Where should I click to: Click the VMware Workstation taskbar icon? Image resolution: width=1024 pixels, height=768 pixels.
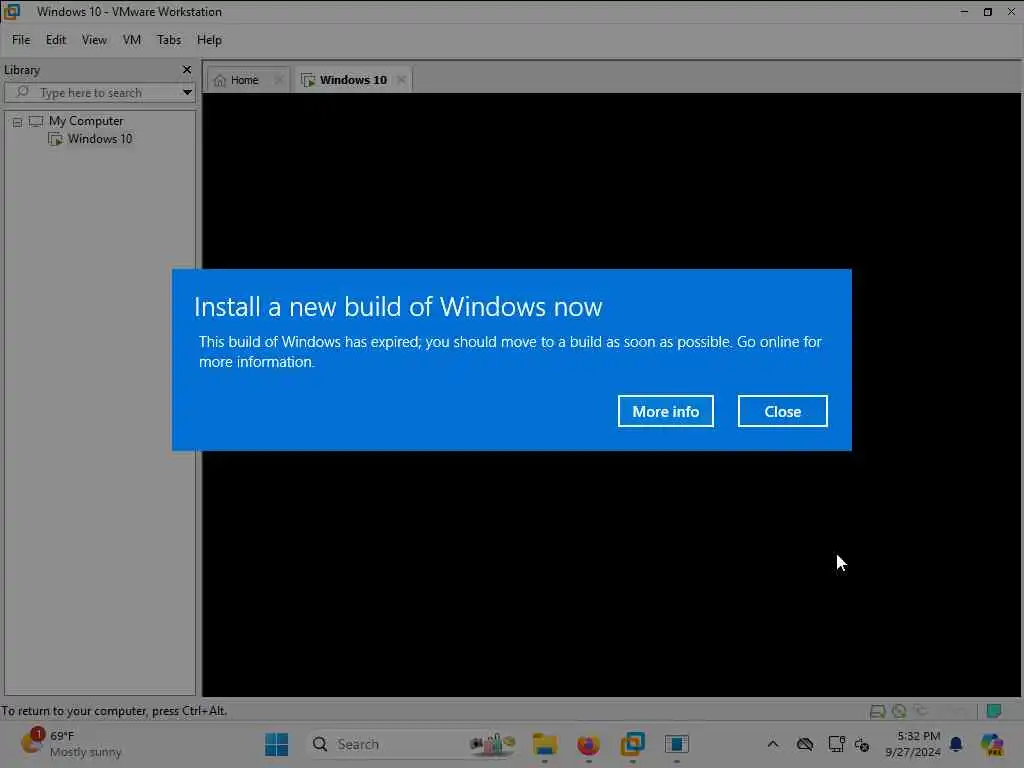[632, 744]
